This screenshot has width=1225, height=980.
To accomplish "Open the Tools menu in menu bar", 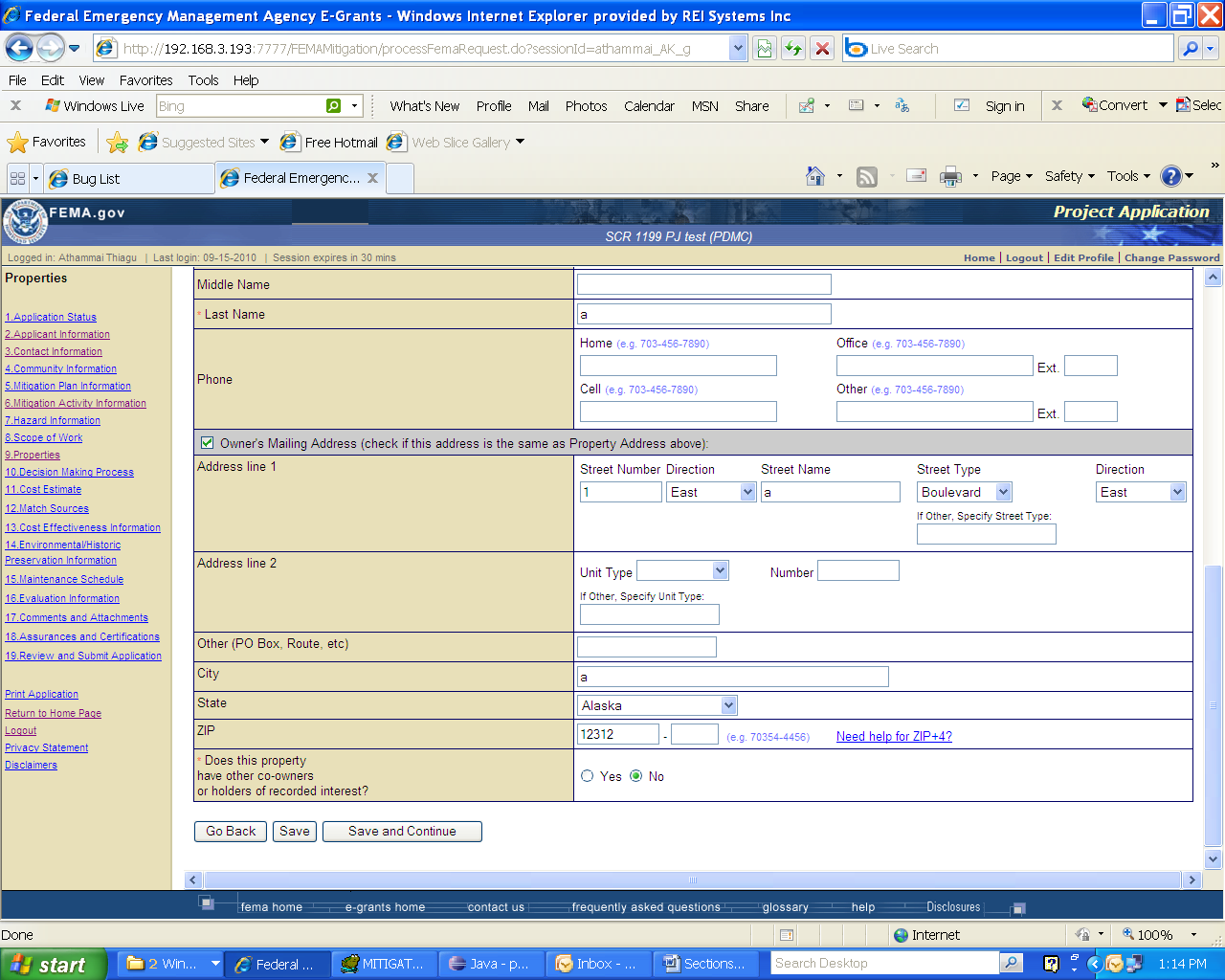I will point(203,80).
